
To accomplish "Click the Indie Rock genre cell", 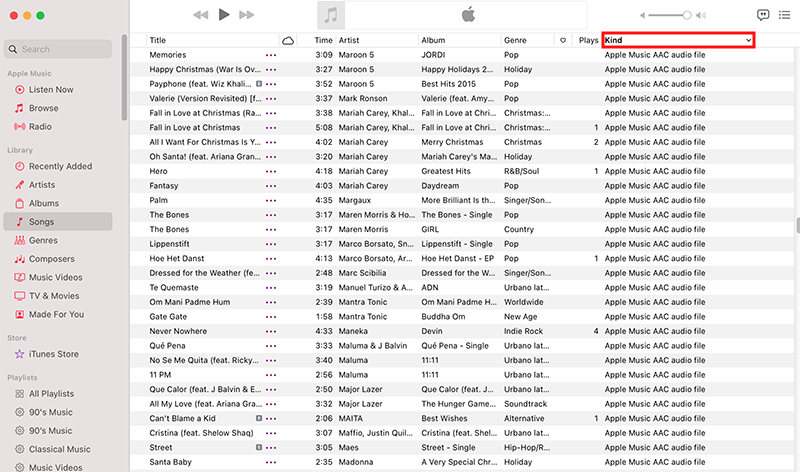I will (523, 331).
